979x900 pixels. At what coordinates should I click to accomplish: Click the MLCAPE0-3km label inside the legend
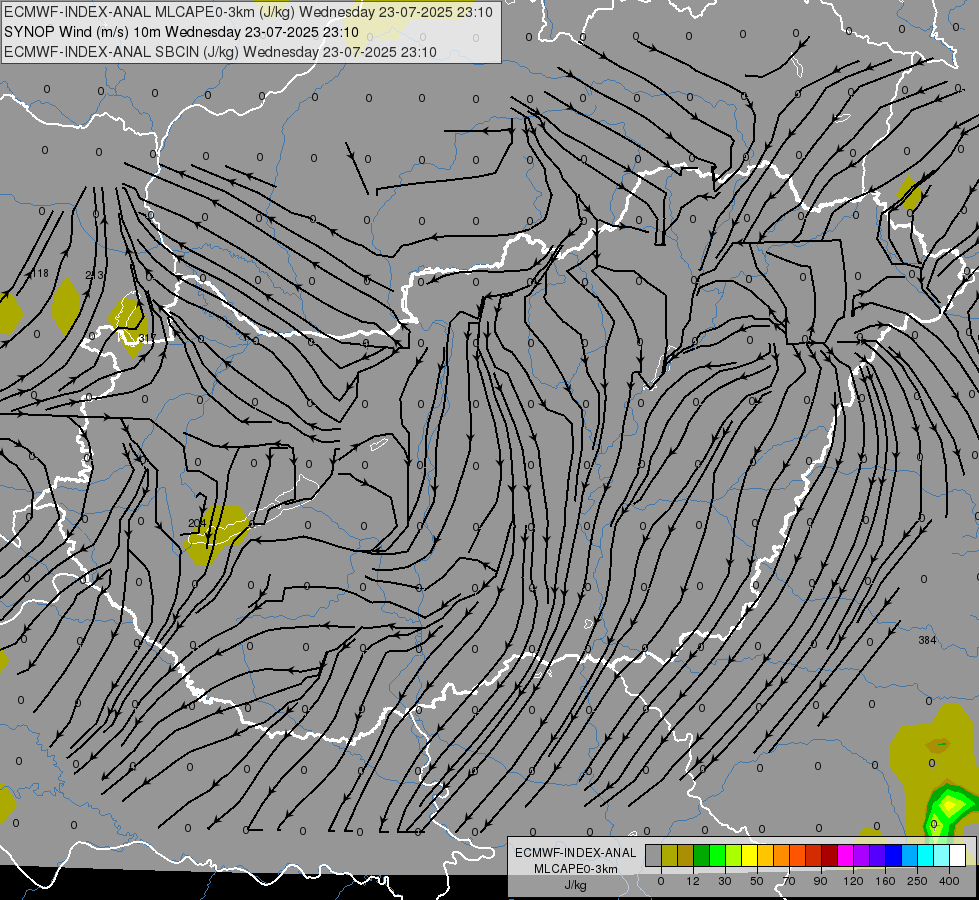click(x=576, y=869)
